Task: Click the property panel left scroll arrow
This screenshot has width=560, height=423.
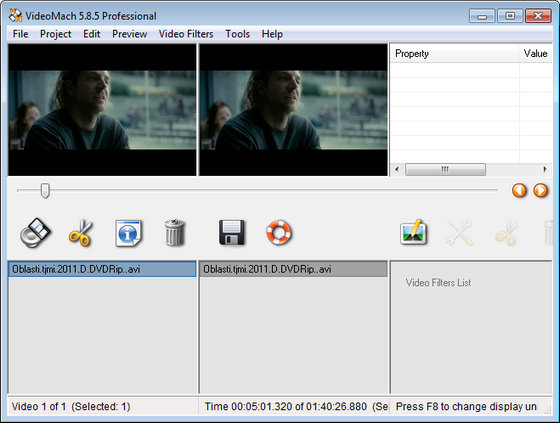Action: pyautogui.click(x=397, y=169)
